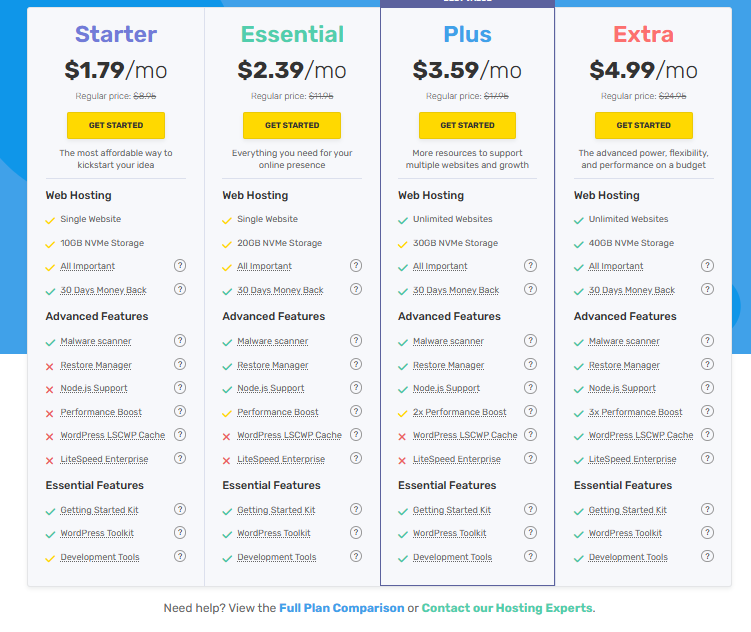
Task: Open the Full Plan Comparison link
Action: (x=341, y=608)
